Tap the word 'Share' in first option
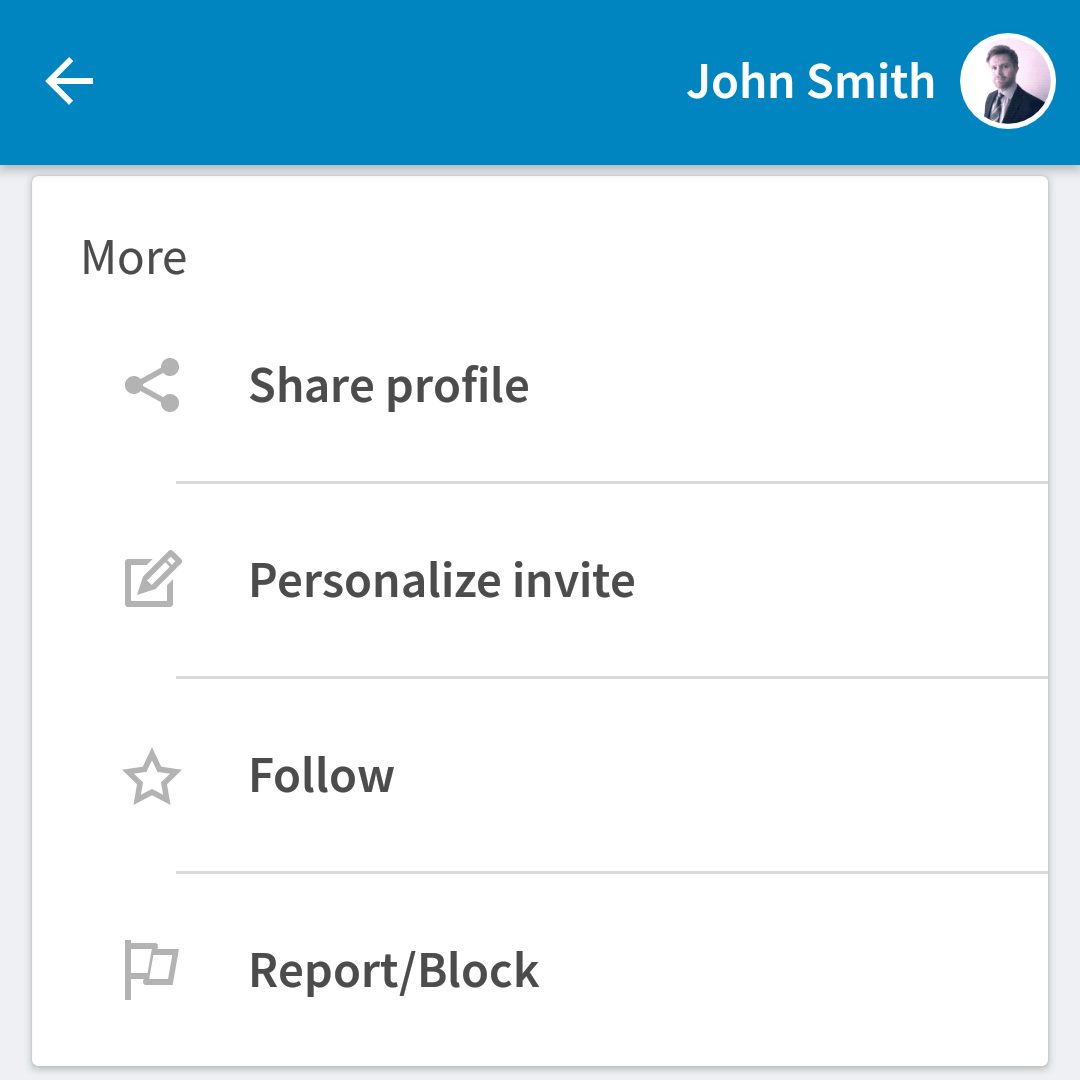1080x1080 pixels. pyautogui.click(x=311, y=385)
